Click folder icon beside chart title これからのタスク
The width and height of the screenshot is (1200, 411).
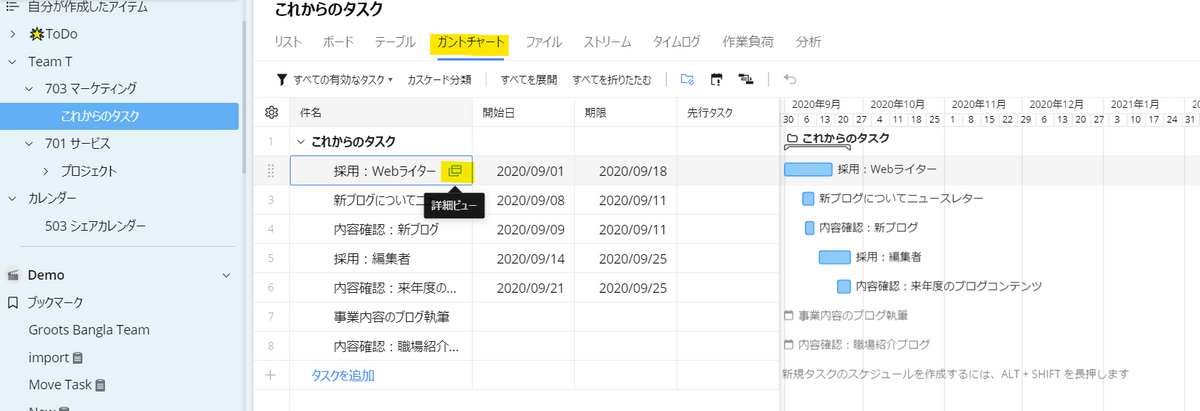click(792, 138)
